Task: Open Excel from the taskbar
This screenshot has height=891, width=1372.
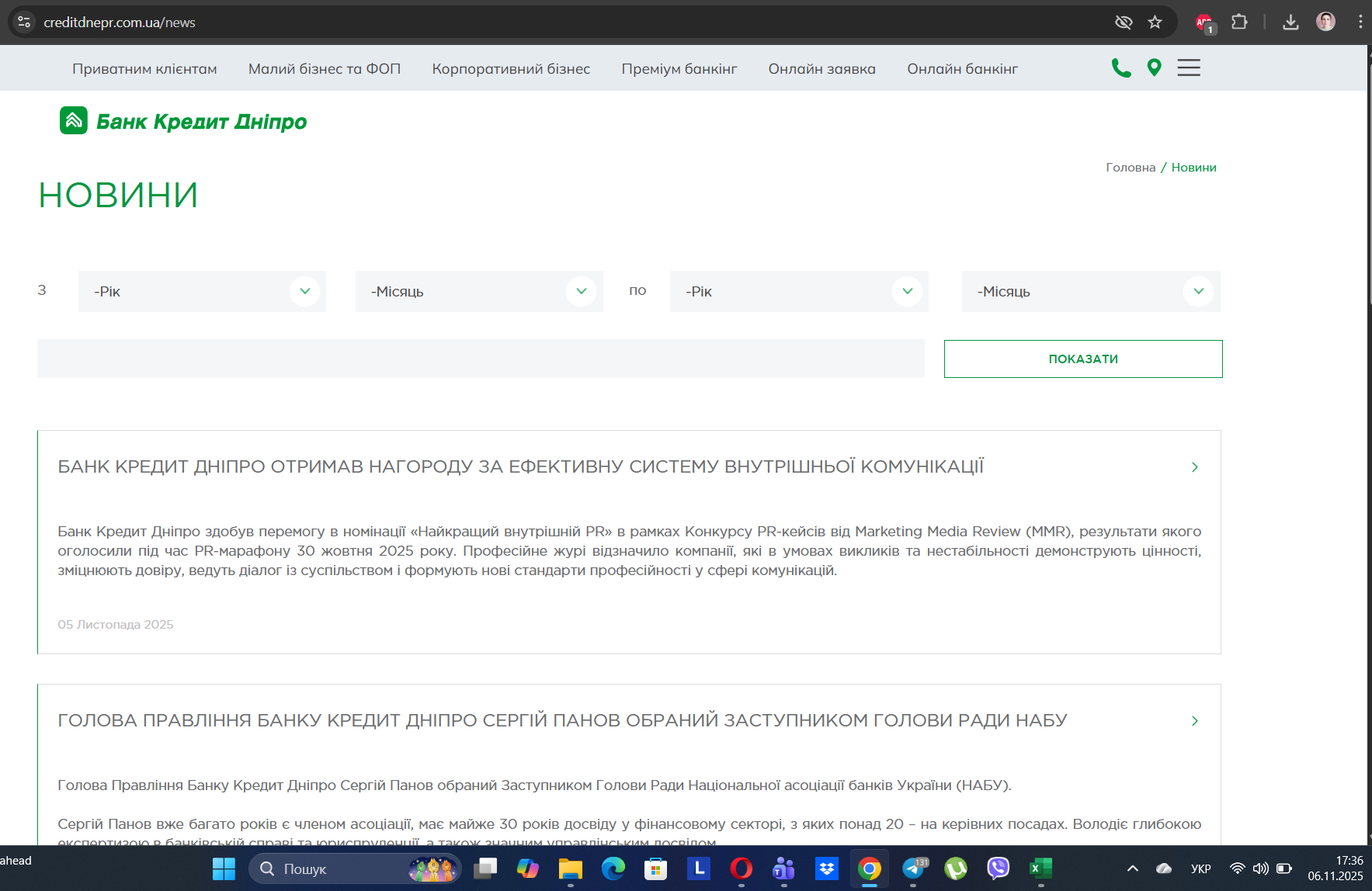Action: (x=1041, y=868)
